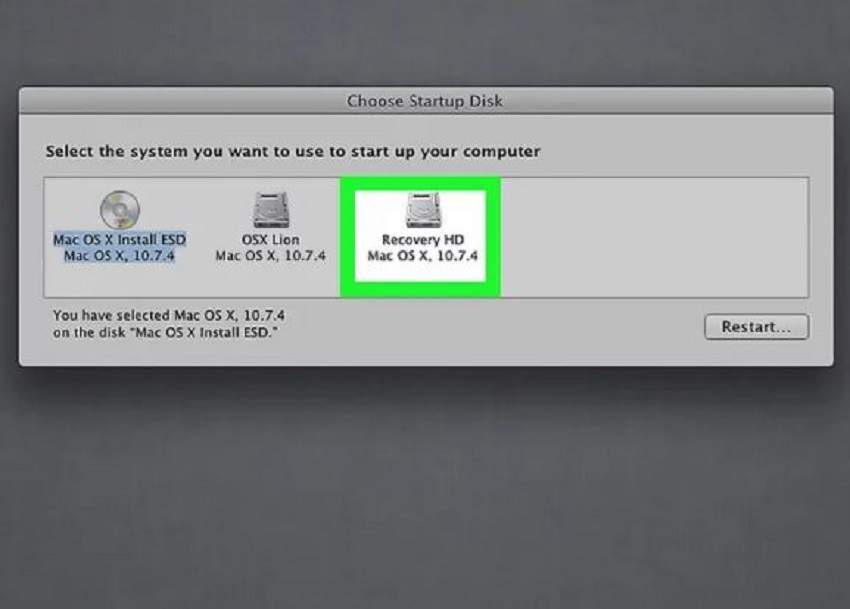Click the gray desktop background below the dialog
This screenshot has width=850, height=609.
click(x=425, y=488)
